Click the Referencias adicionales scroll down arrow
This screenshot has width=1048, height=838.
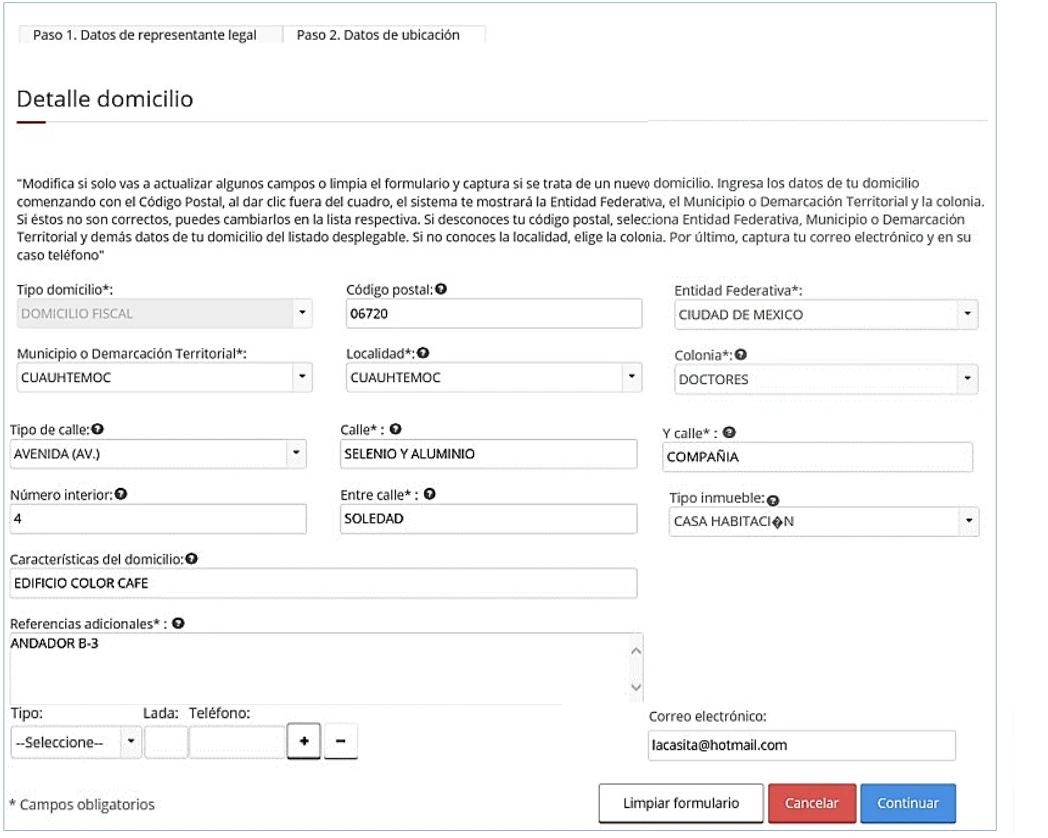[636, 687]
